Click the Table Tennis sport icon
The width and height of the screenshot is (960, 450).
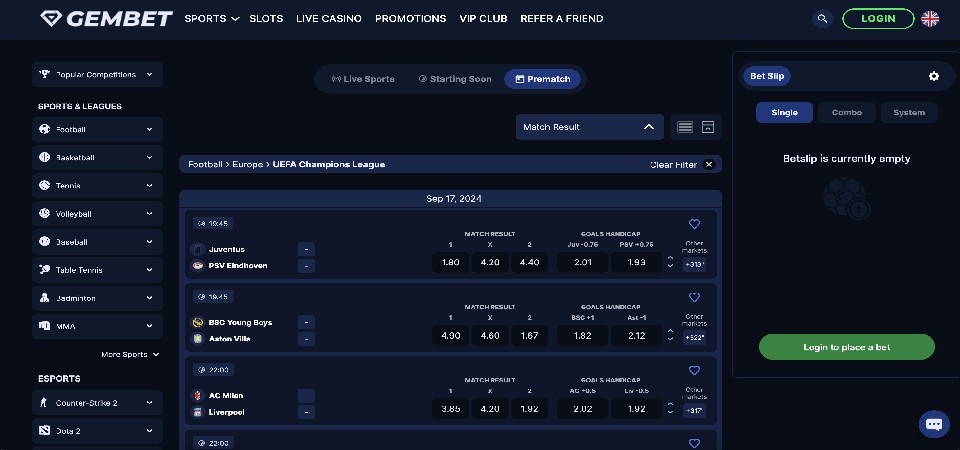(x=45, y=270)
